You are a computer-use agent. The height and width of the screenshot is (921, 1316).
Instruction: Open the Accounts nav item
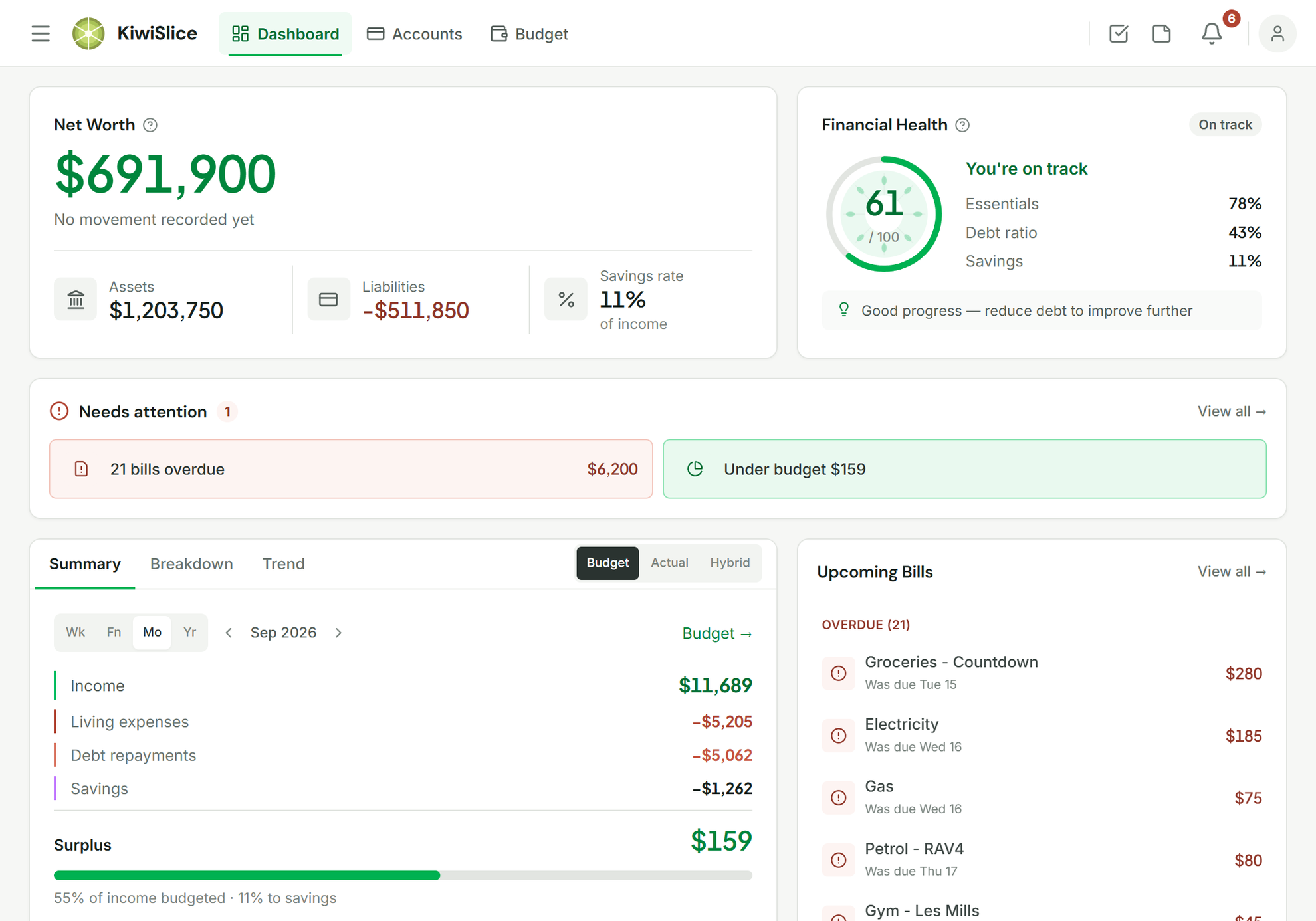point(414,34)
